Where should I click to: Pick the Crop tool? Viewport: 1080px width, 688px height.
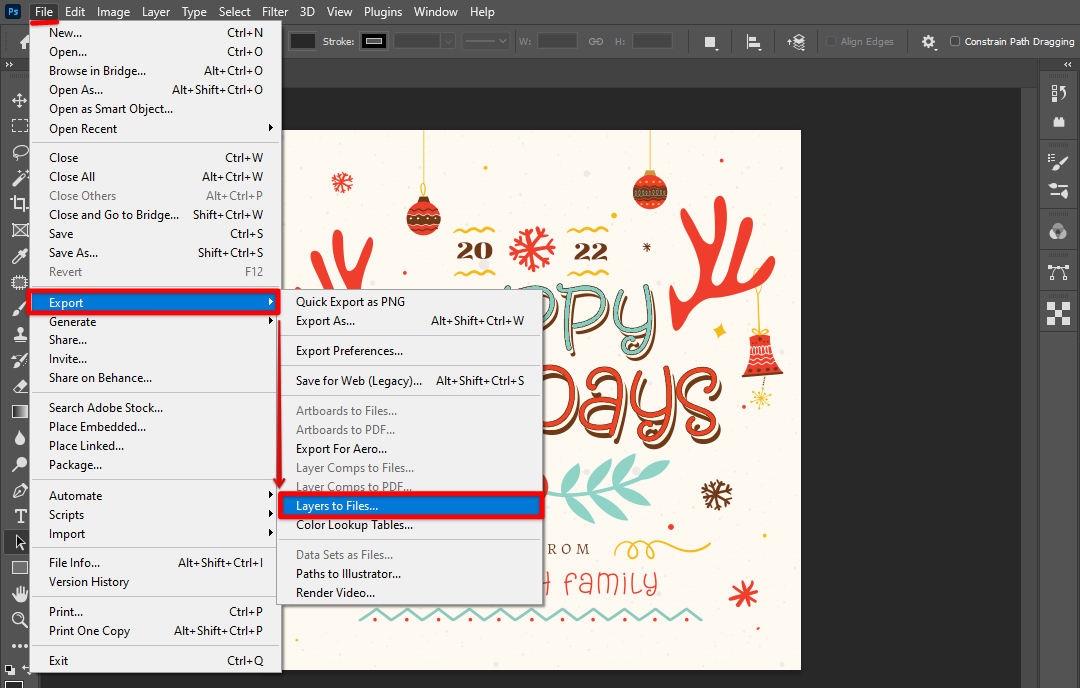coord(19,204)
